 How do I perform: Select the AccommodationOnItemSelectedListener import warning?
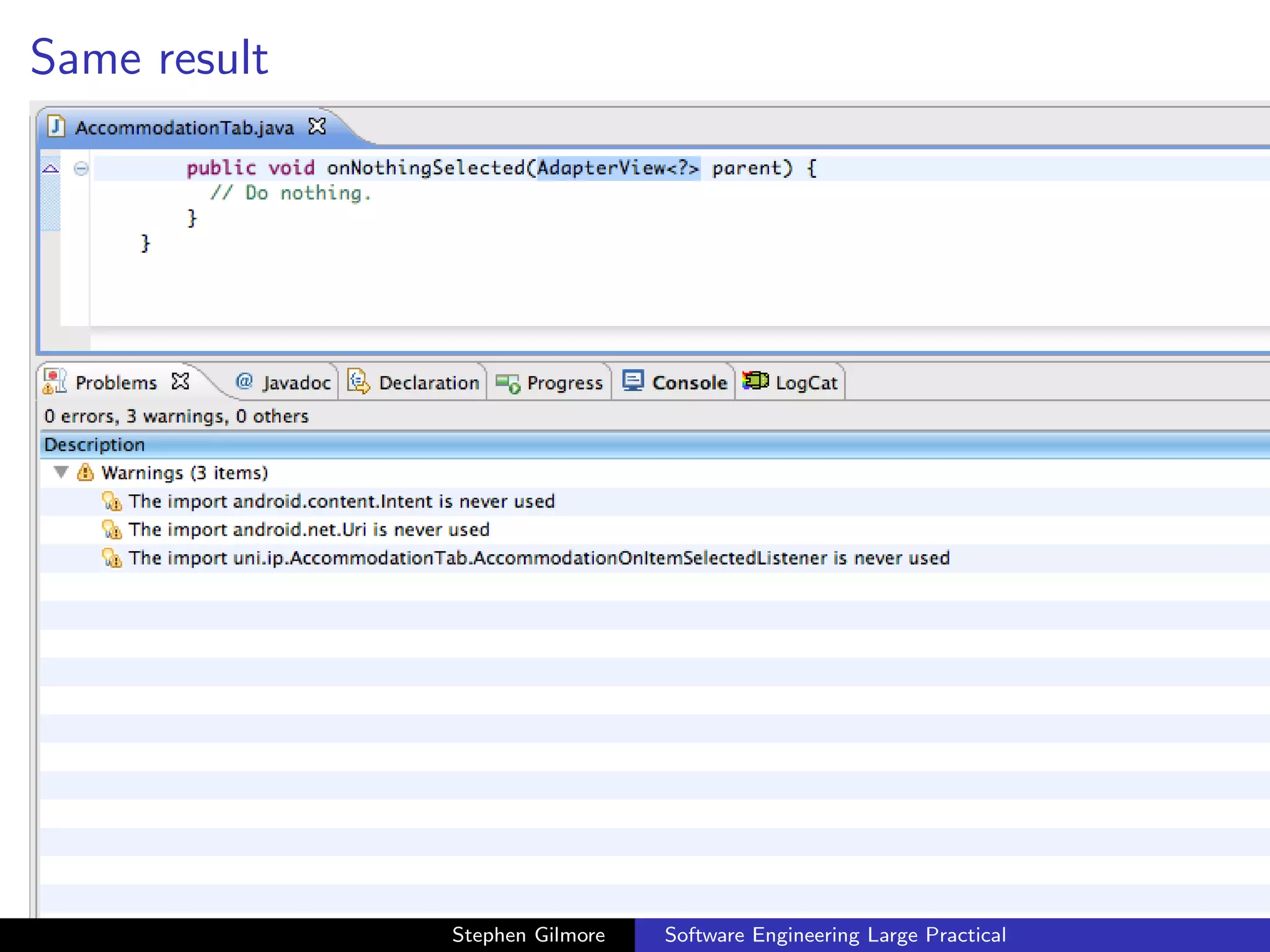pos(655,558)
